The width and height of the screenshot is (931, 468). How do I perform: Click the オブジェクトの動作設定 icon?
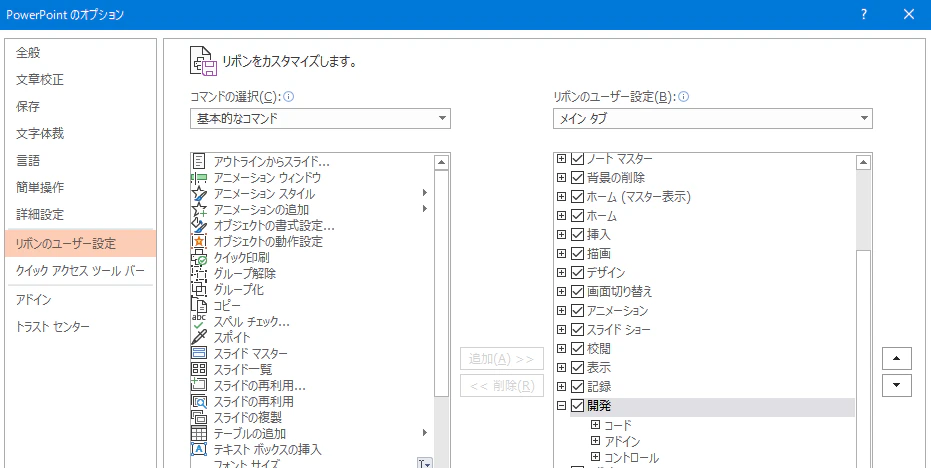[200, 242]
